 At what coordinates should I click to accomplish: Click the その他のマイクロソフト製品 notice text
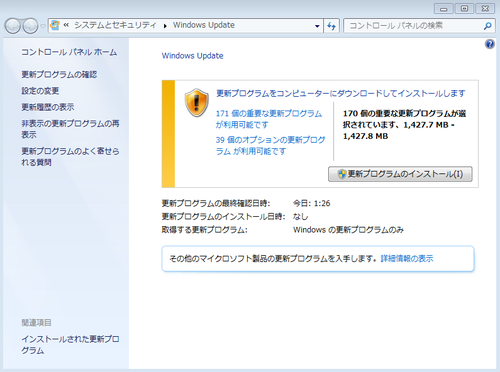click(273, 259)
